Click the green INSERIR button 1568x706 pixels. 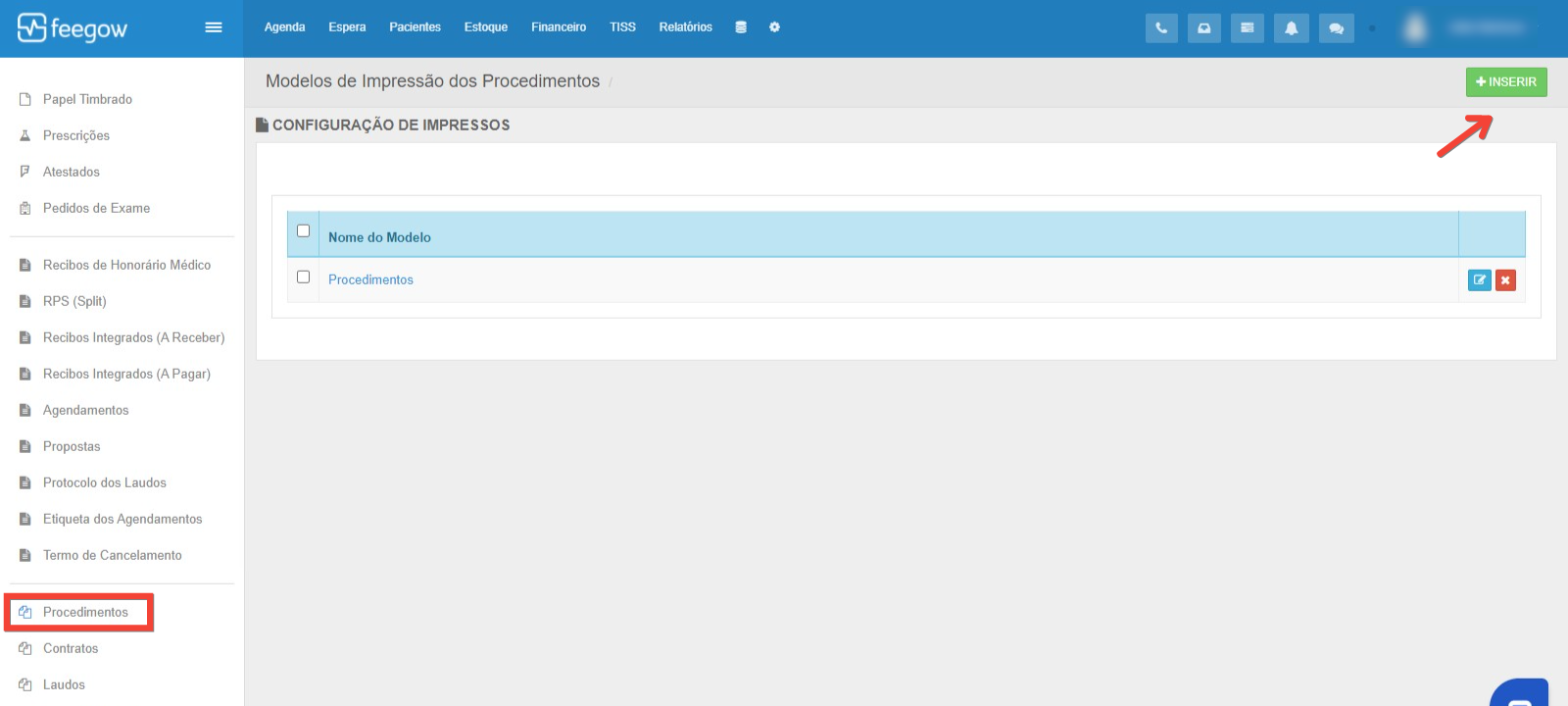[x=1506, y=82]
